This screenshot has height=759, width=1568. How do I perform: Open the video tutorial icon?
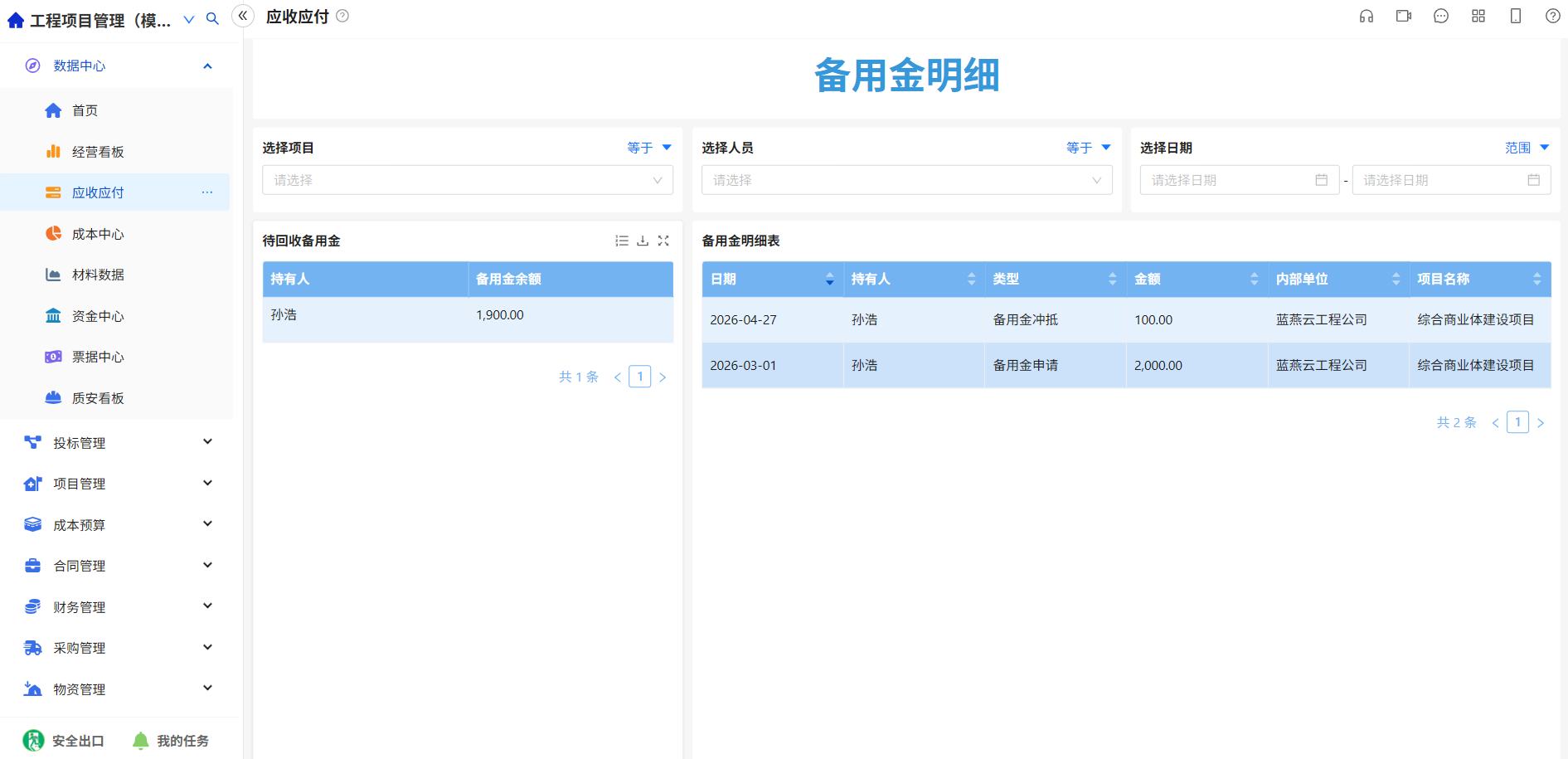tap(1404, 16)
